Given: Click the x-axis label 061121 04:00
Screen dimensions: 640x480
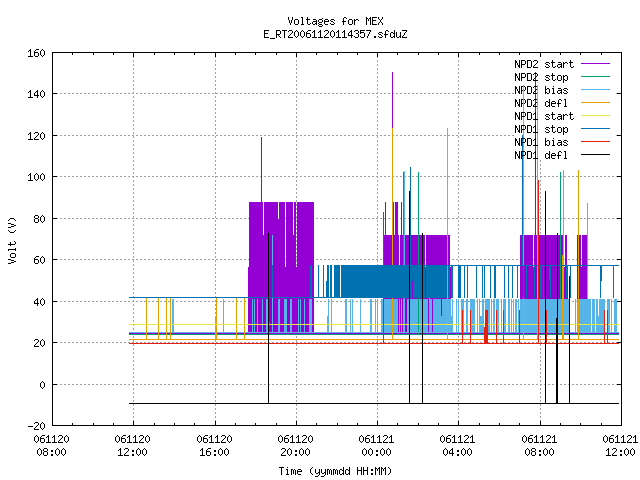Looking at the screenshot, I should pyautogui.click(x=457, y=446).
